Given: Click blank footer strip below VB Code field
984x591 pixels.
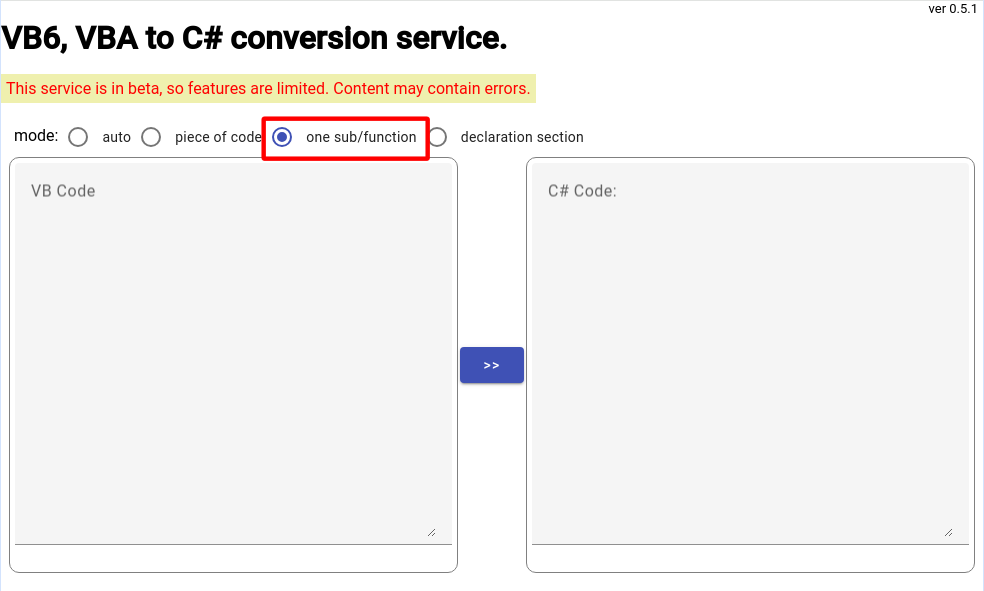Looking at the screenshot, I should [233, 558].
